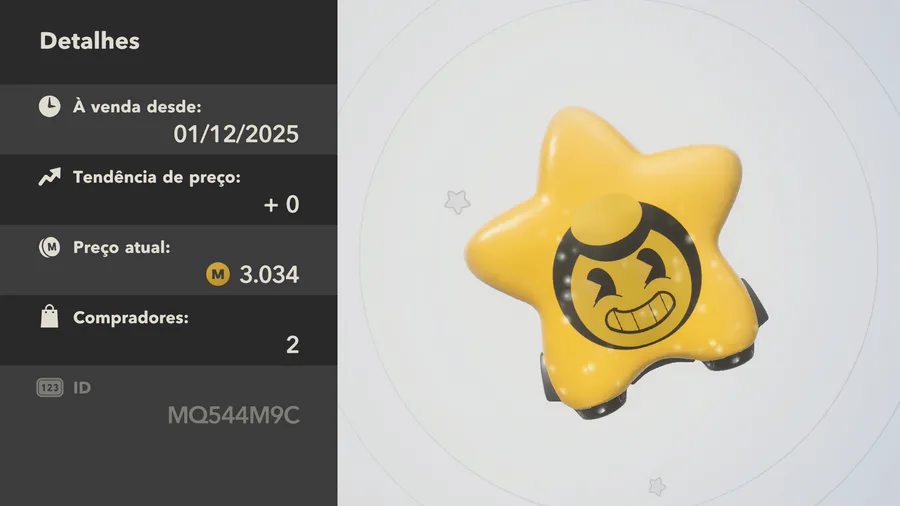Click the sale date 01/12/2025
The width and height of the screenshot is (900, 506).
236,134
